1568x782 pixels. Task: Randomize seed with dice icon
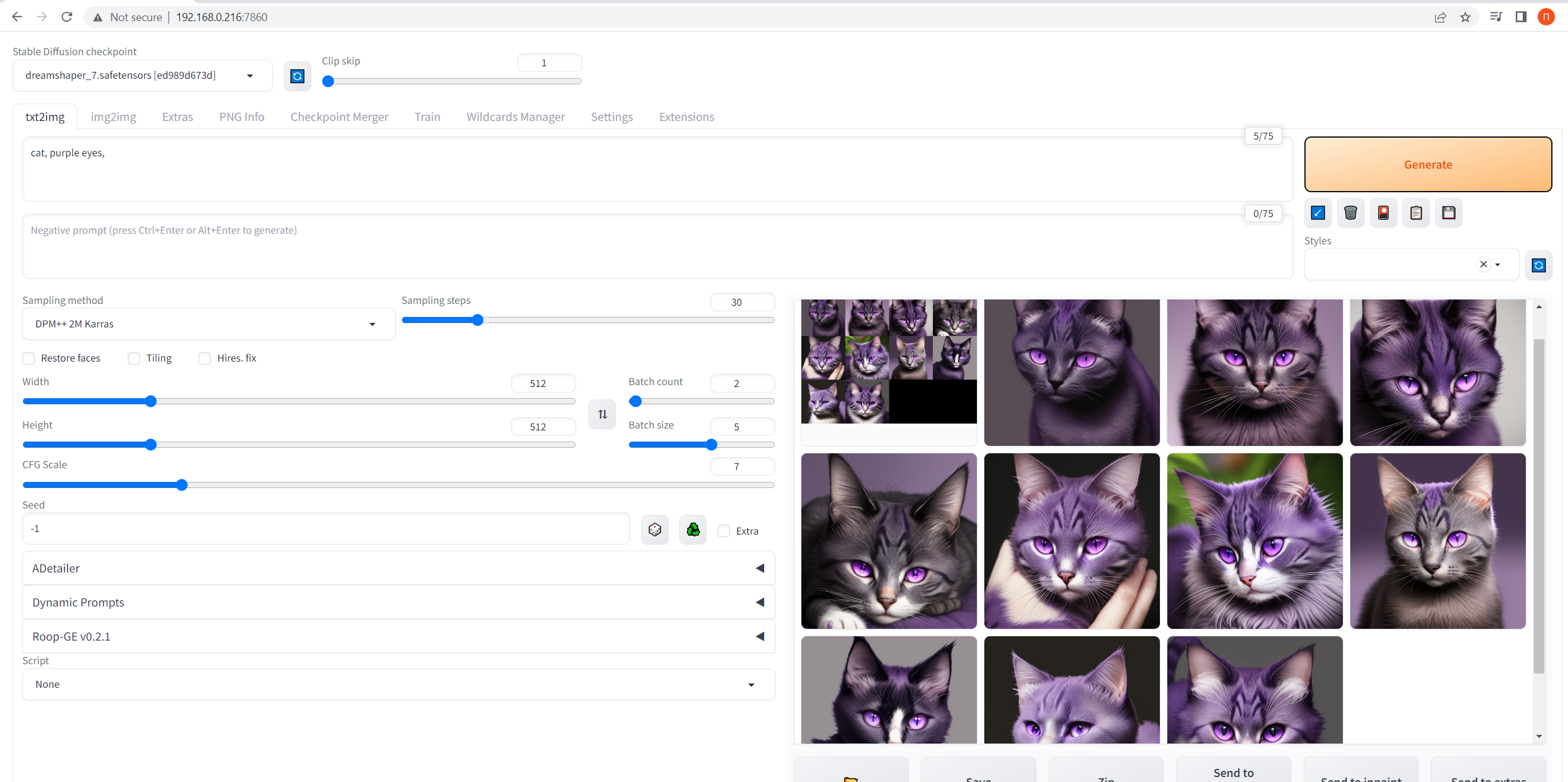(655, 530)
